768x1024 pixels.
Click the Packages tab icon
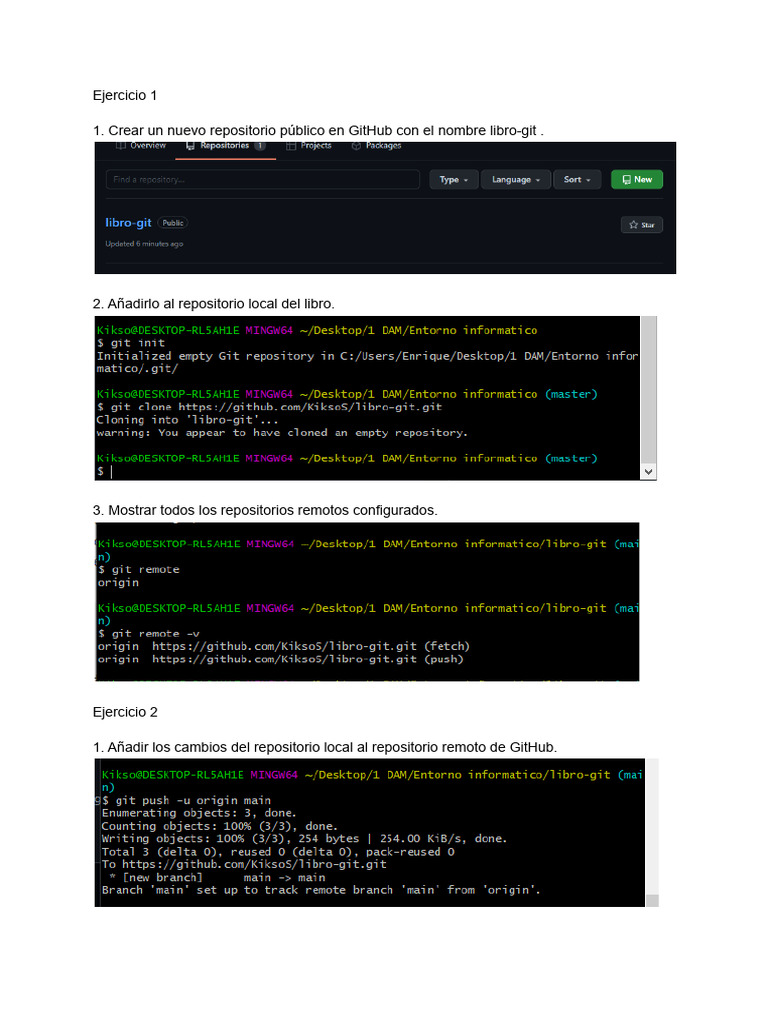[x=356, y=146]
